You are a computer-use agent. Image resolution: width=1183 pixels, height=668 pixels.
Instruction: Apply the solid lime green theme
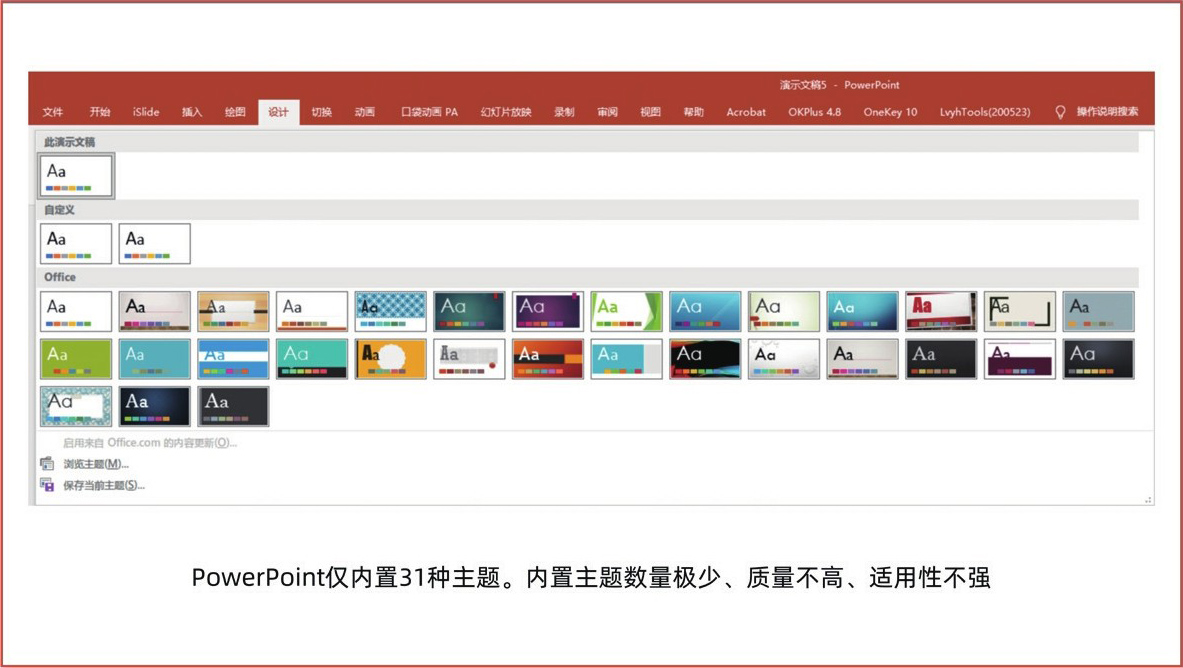[x=75, y=359]
